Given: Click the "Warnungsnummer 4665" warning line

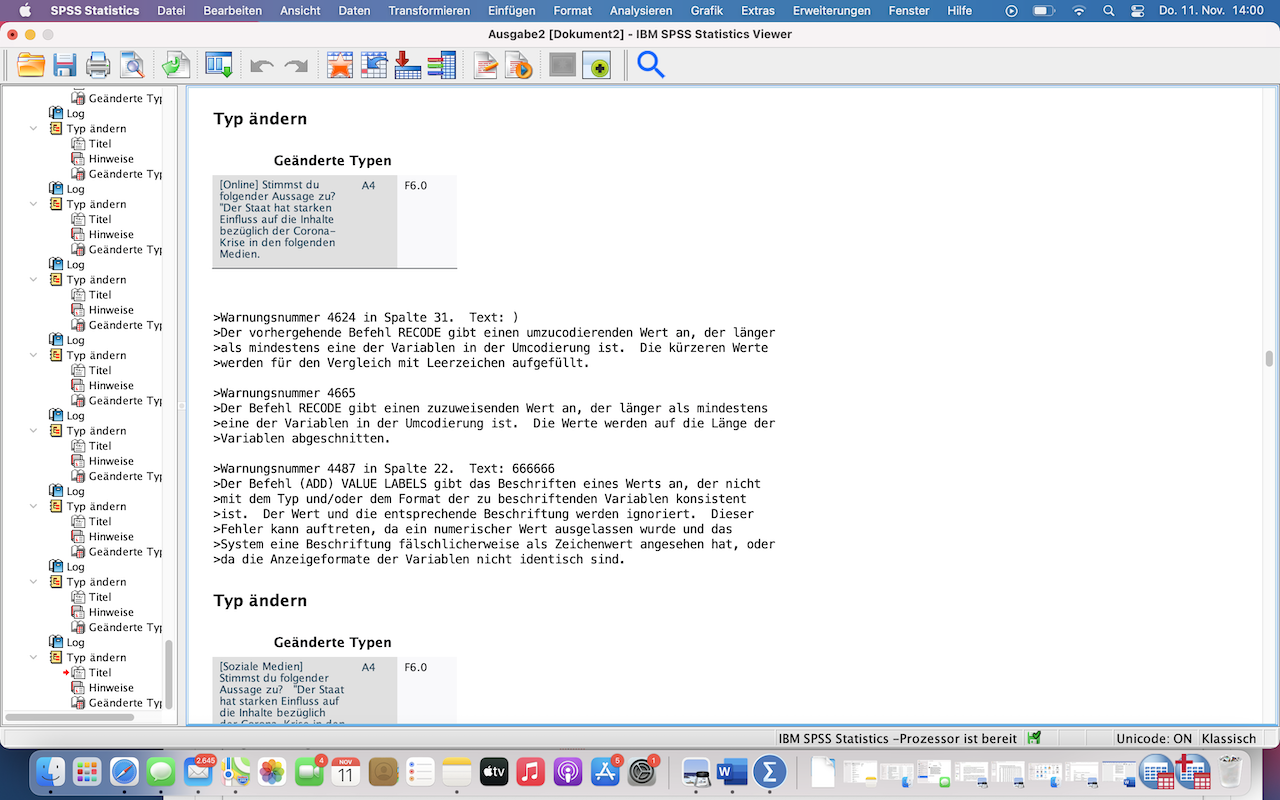Looking at the screenshot, I should coord(284,393).
